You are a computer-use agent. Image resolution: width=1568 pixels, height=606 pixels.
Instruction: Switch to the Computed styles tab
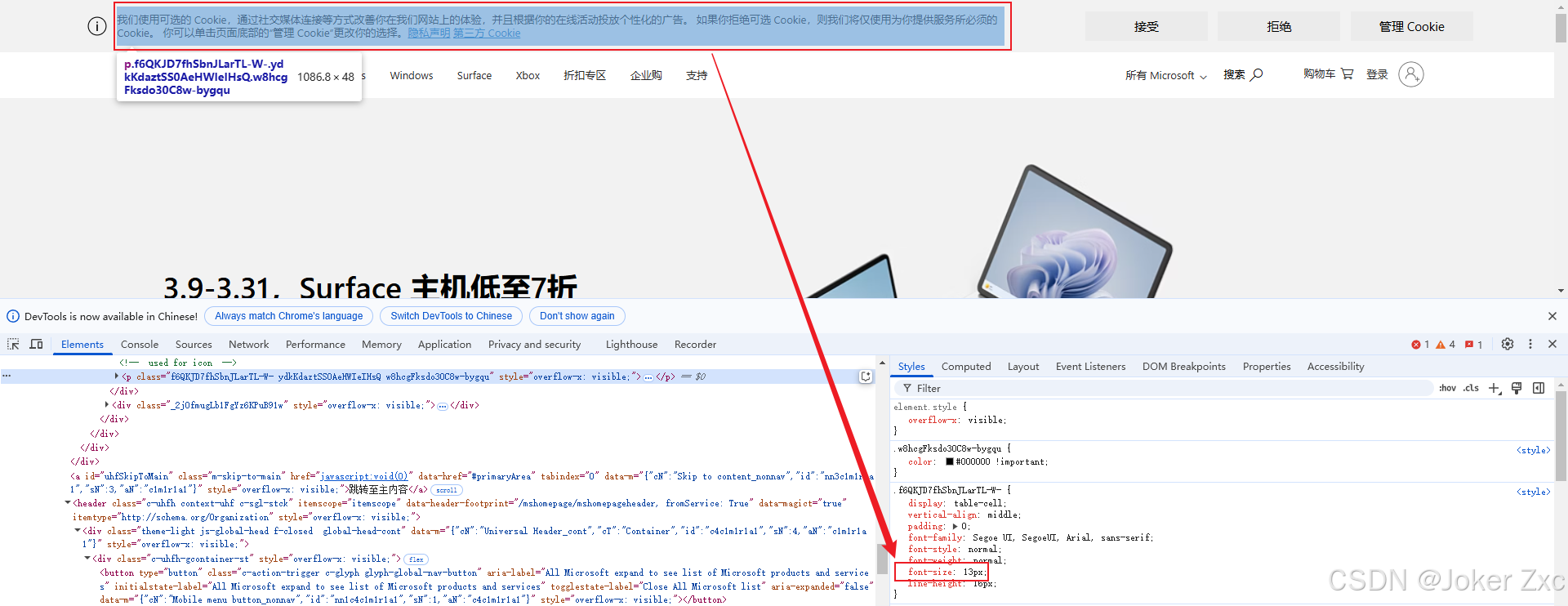tap(966, 367)
